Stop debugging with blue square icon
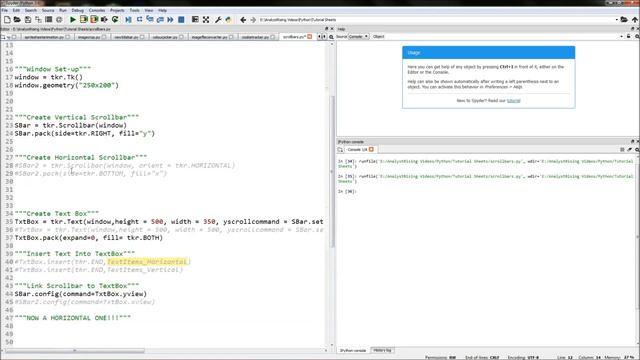640x360 pixels. tap(181, 20)
